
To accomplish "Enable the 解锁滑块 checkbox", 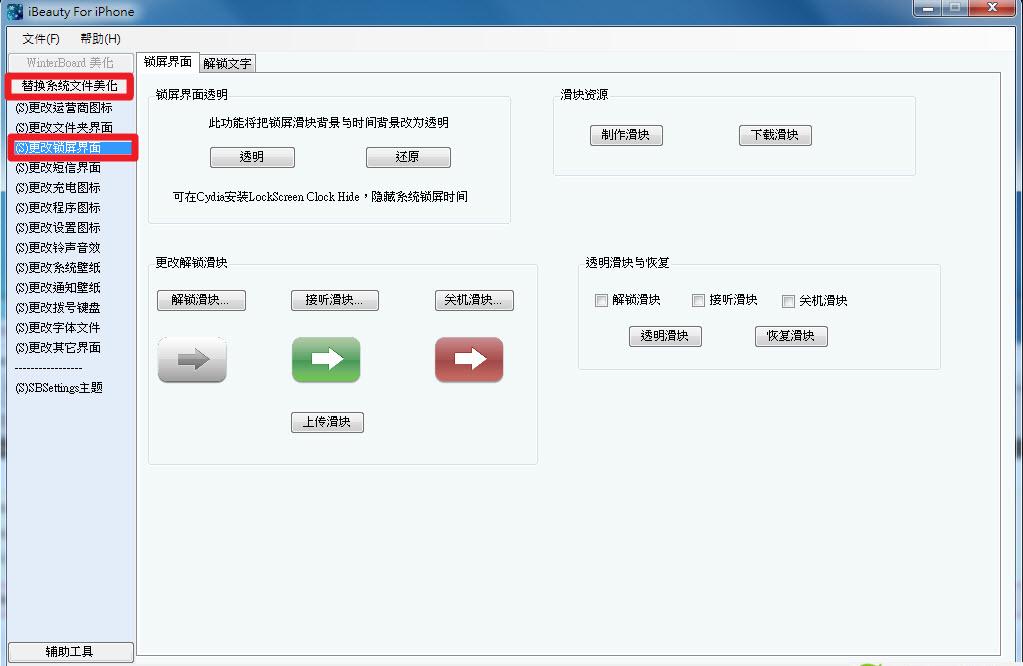I will (601, 300).
